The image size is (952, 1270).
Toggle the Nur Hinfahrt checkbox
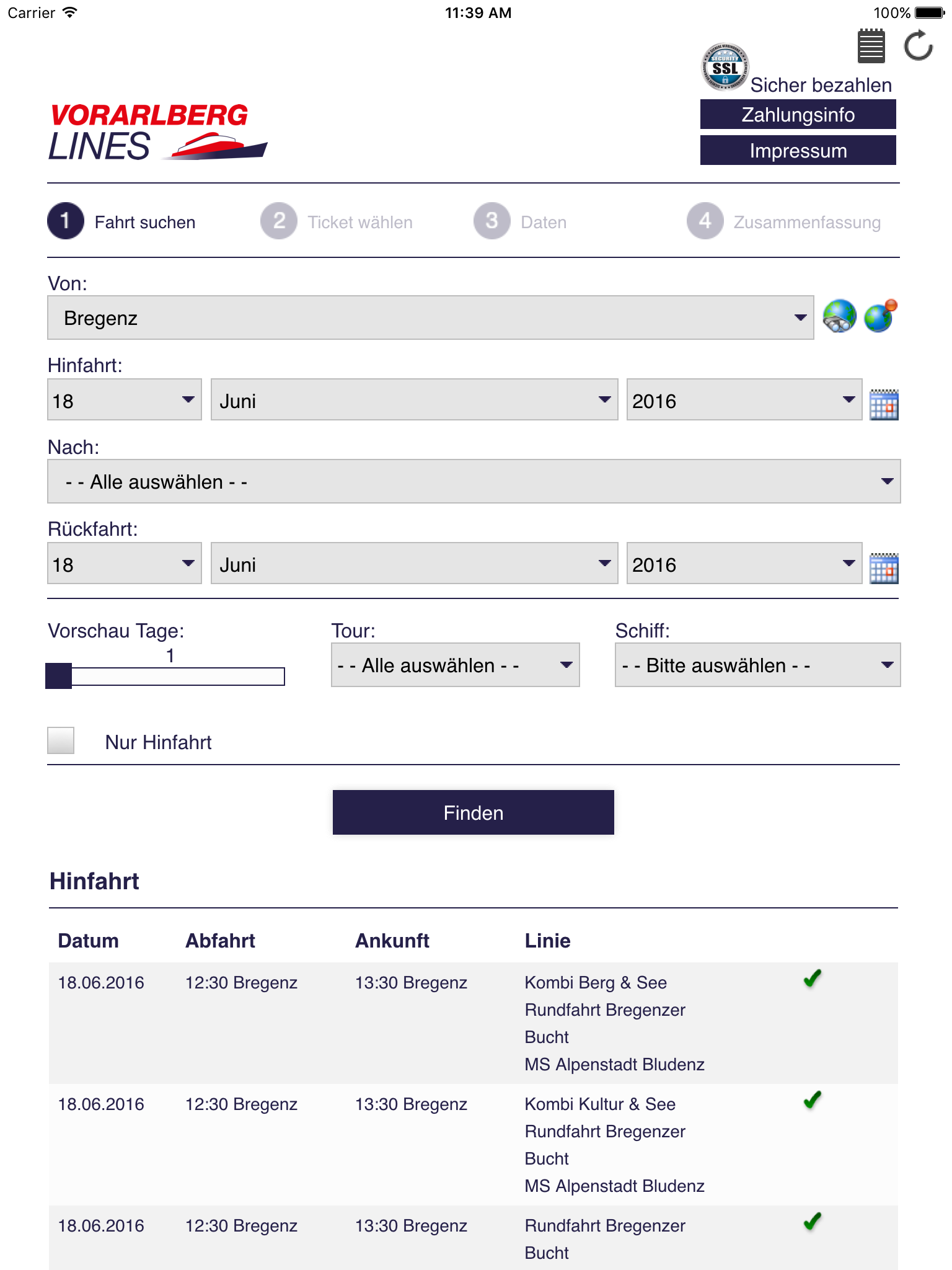(x=60, y=740)
